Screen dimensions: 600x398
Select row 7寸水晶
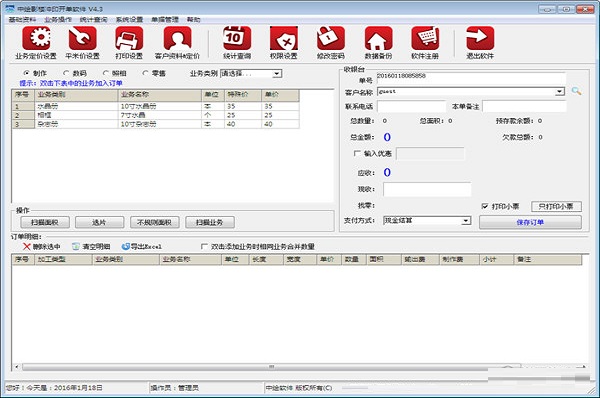pos(156,115)
